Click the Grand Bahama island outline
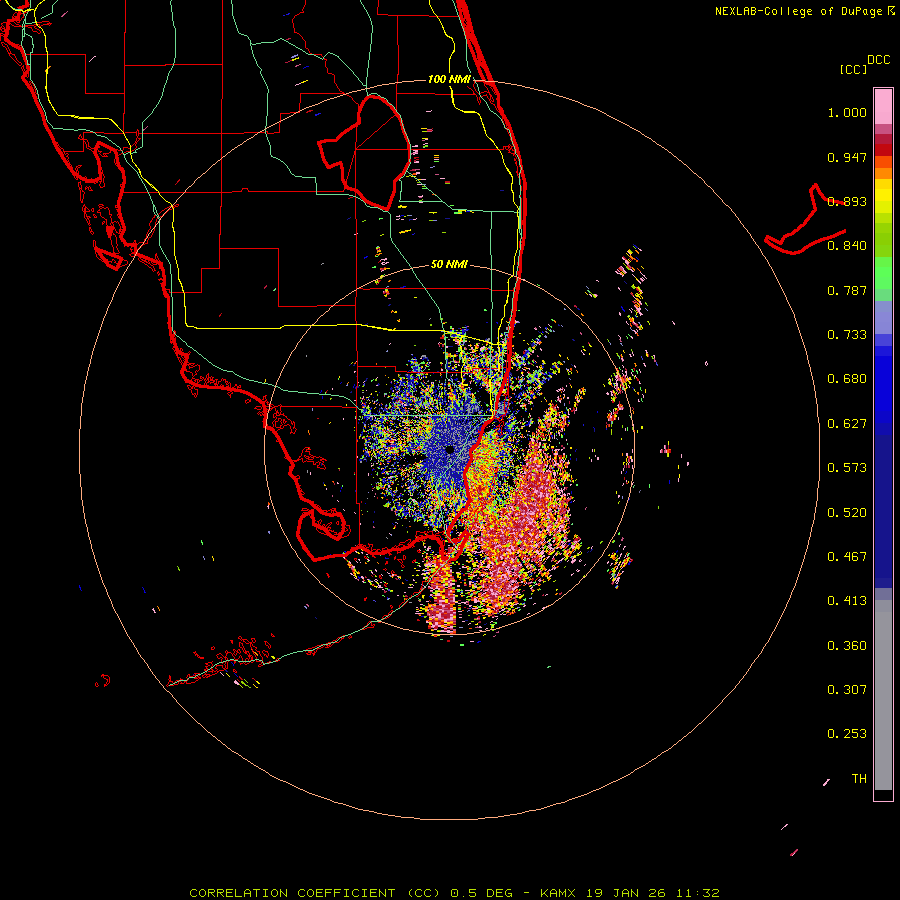 (x=805, y=220)
